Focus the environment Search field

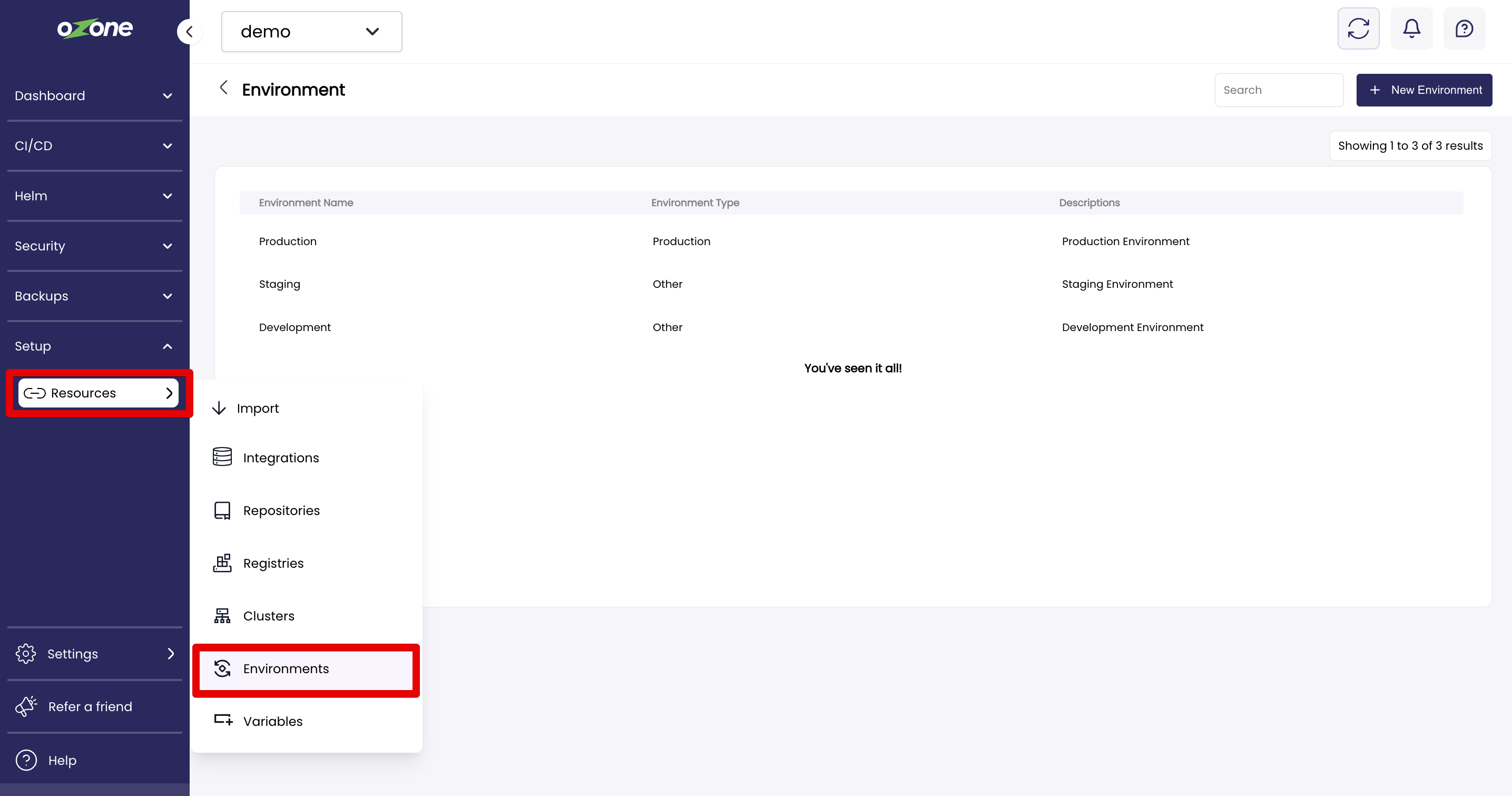pyautogui.click(x=1279, y=90)
